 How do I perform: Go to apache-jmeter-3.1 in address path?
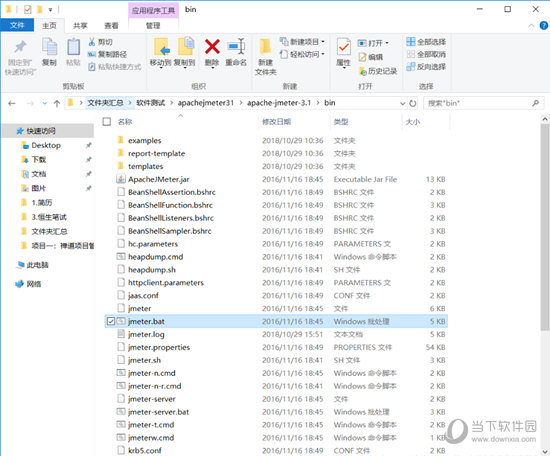(279, 103)
